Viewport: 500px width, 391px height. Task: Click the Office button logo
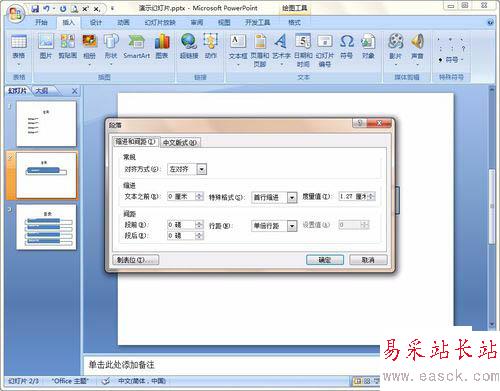(15, 14)
